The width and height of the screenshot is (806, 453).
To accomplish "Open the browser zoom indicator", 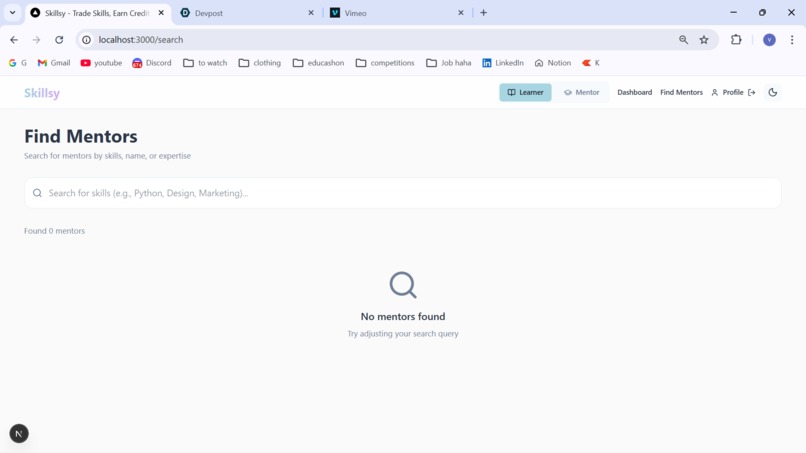I will (683, 40).
